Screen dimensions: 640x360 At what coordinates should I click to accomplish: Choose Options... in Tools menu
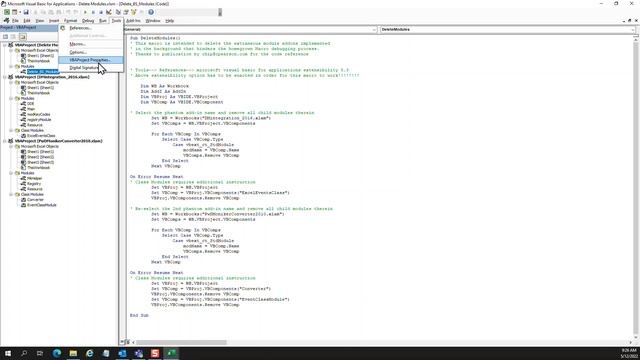point(90,52)
